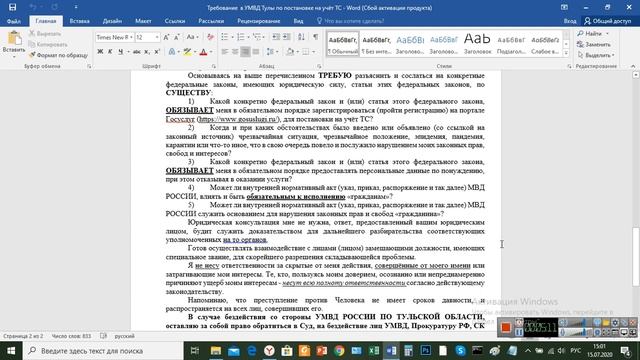Screen dimensions: 640x360
Task: Open the font color dropdown arrow
Action: click(211, 52)
